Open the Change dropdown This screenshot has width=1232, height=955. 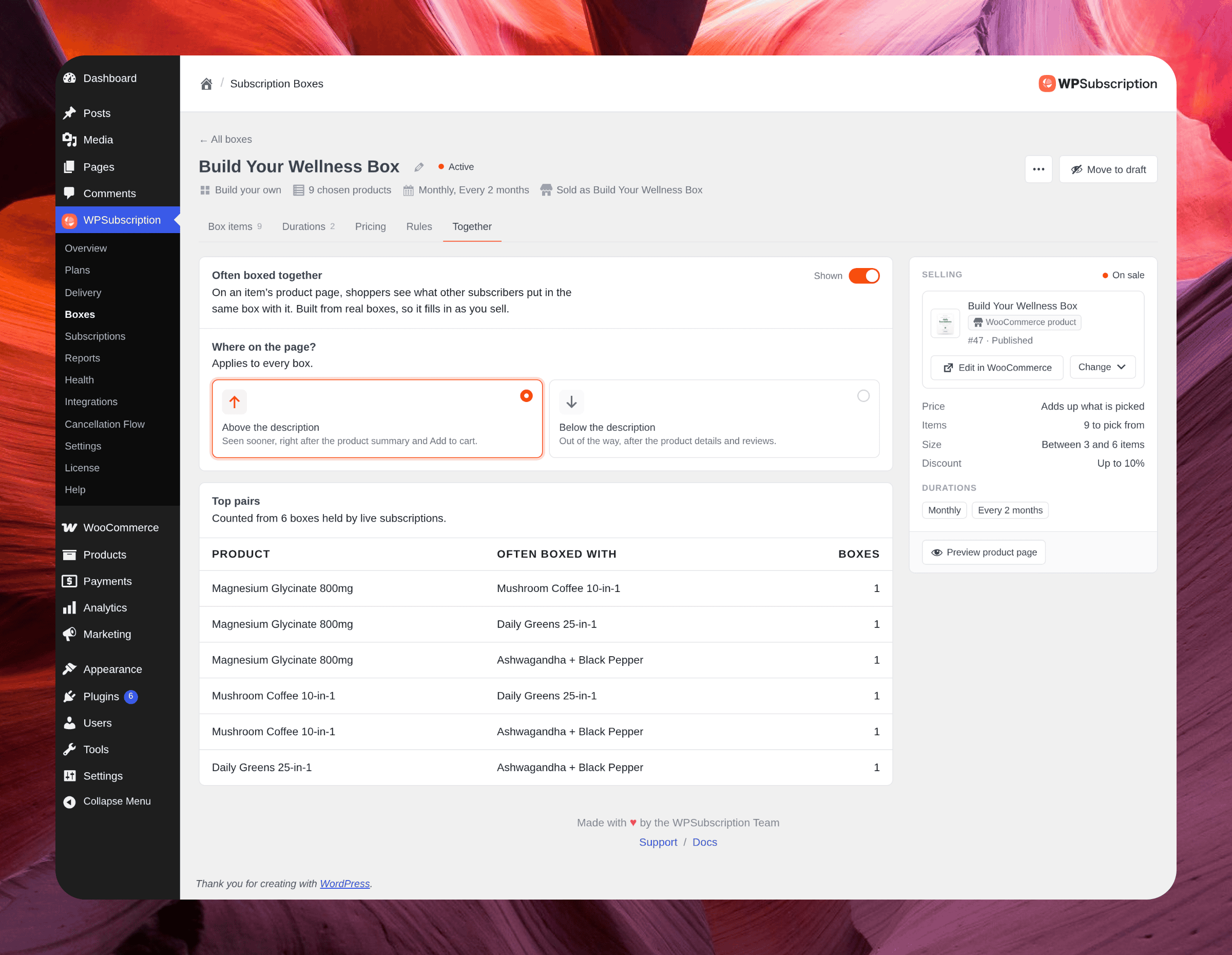[1102, 367]
